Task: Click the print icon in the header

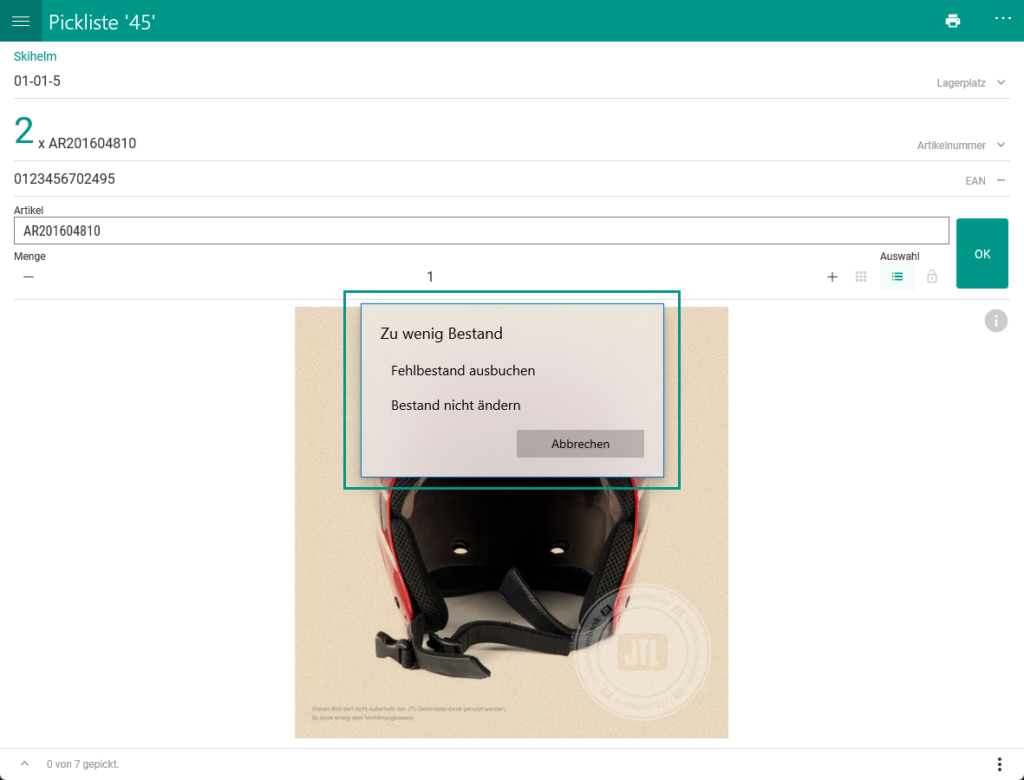Action: (952, 20)
